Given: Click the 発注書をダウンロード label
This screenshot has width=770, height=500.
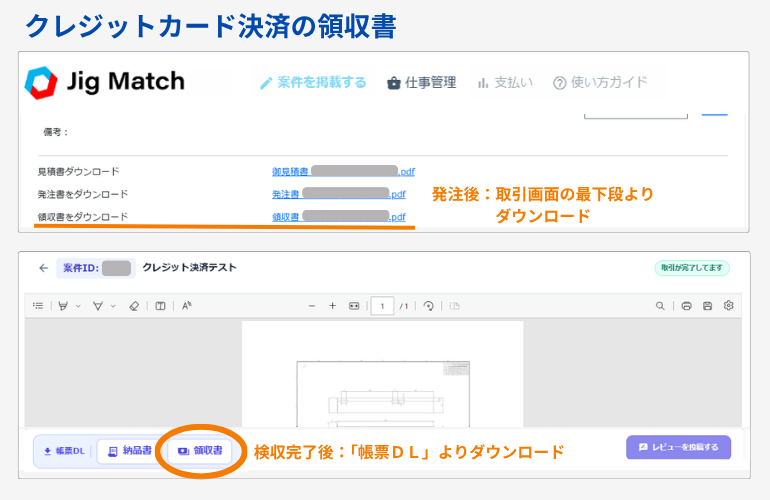Looking at the screenshot, I should pos(83,194).
